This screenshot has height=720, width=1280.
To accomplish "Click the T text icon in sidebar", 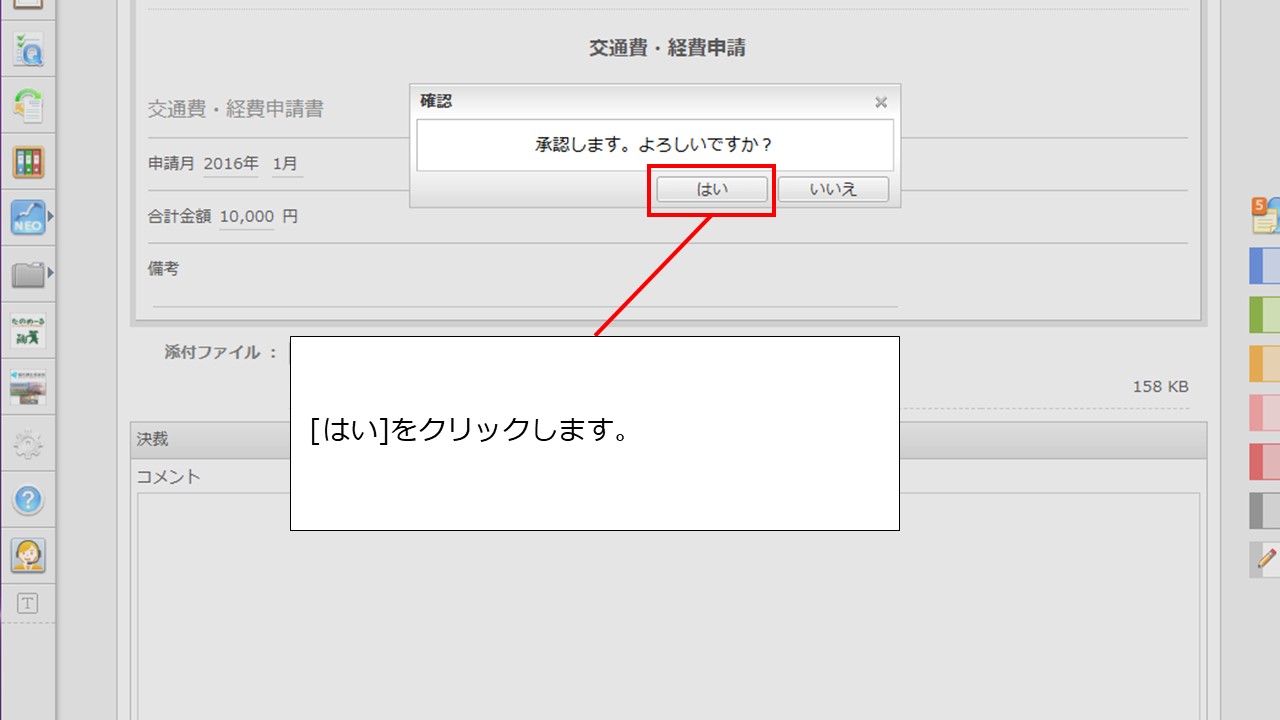I will coord(28,603).
